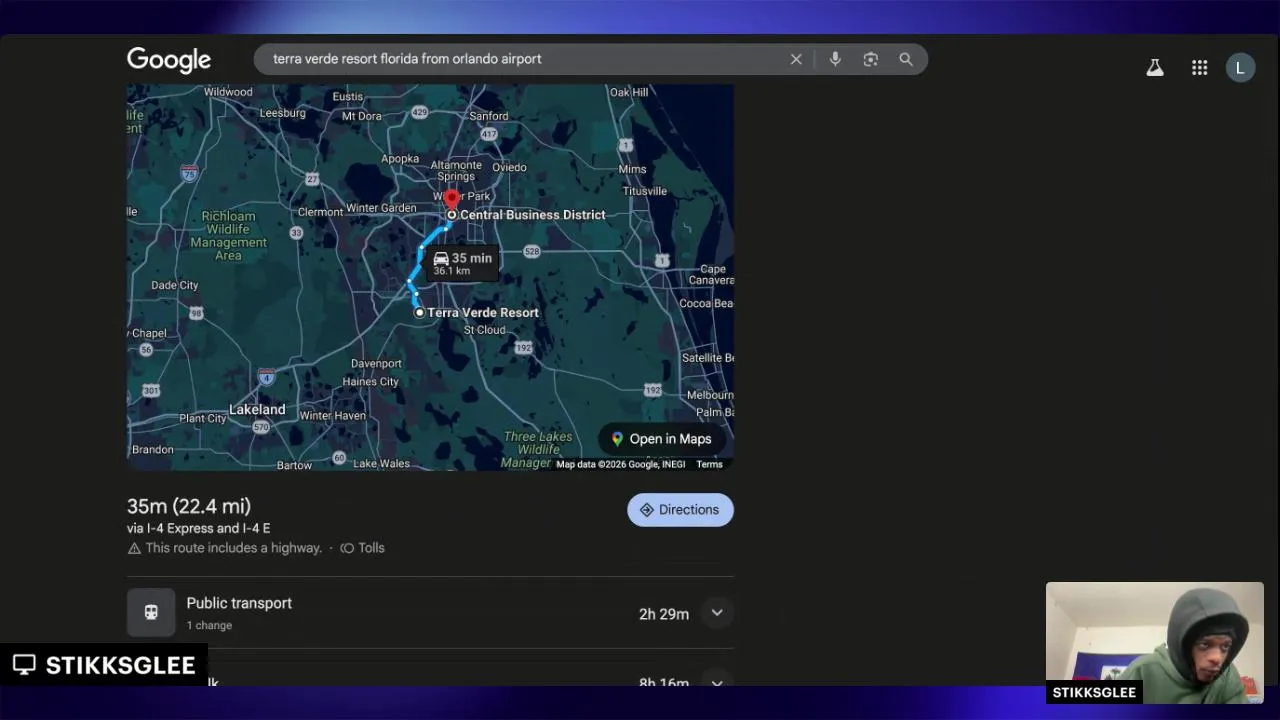Open in Maps button
This screenshot has height=720, width=1280.
[x=661, y=439]
